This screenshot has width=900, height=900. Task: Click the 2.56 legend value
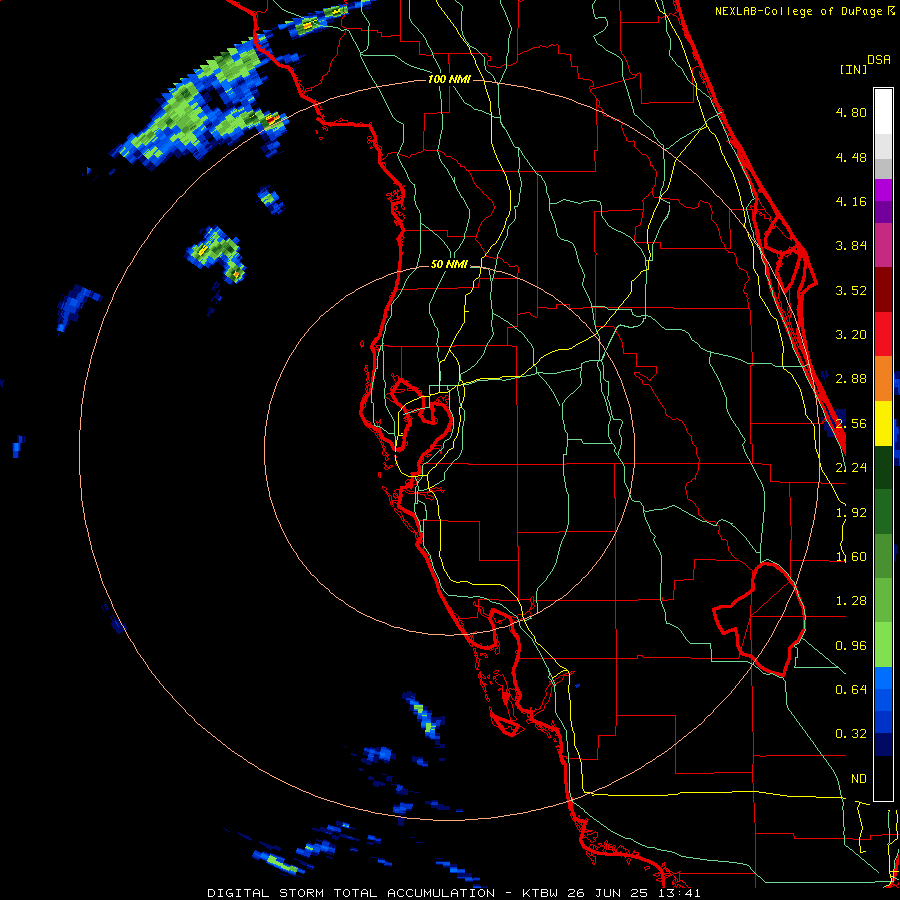click(x=851, y=424)
